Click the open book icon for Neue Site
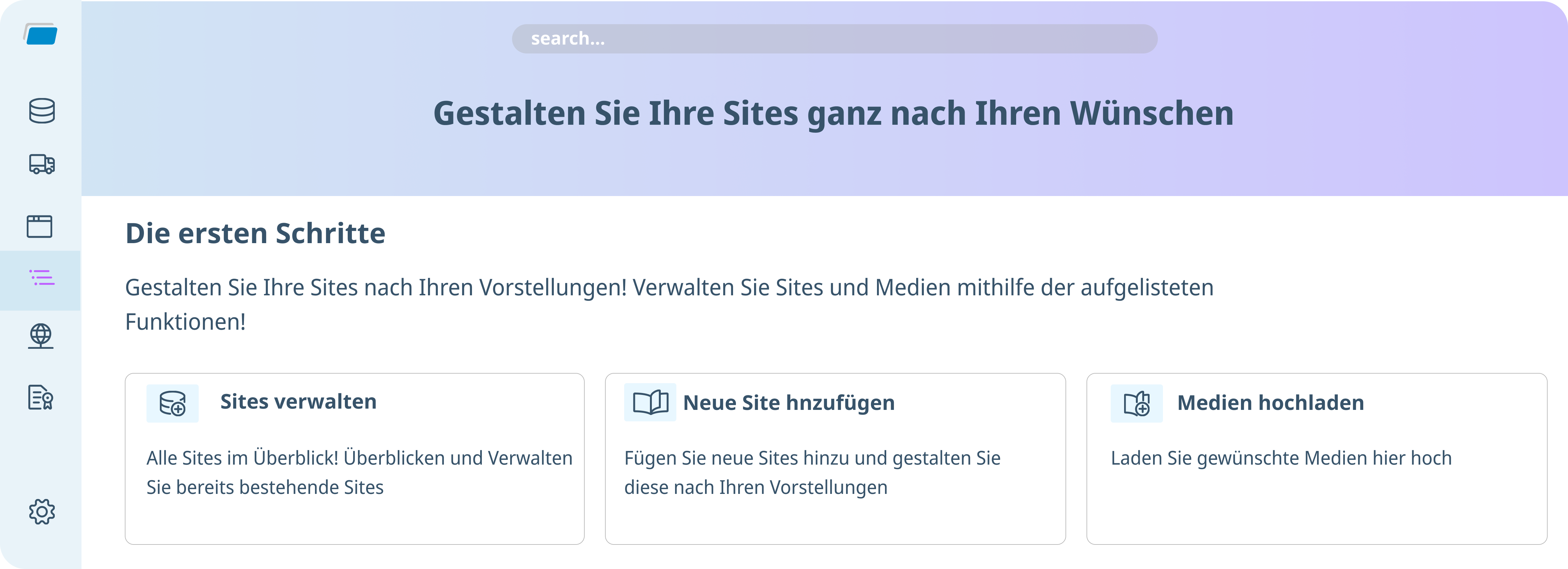 tap(650, 402)
